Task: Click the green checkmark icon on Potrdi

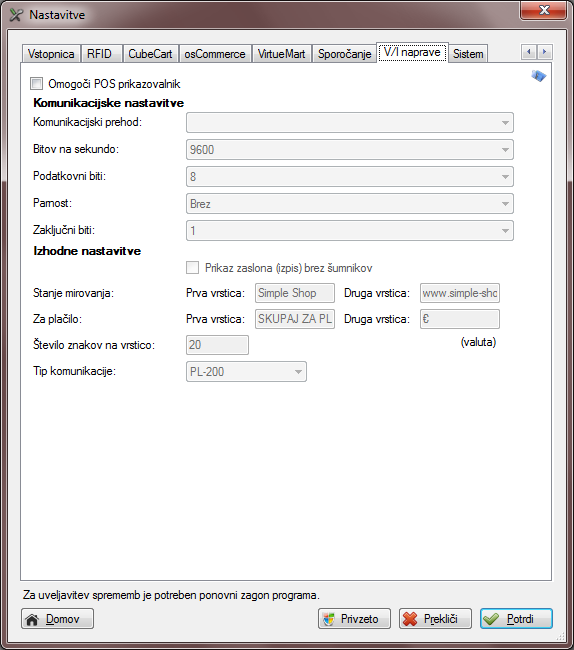Action: coord(491,619)
